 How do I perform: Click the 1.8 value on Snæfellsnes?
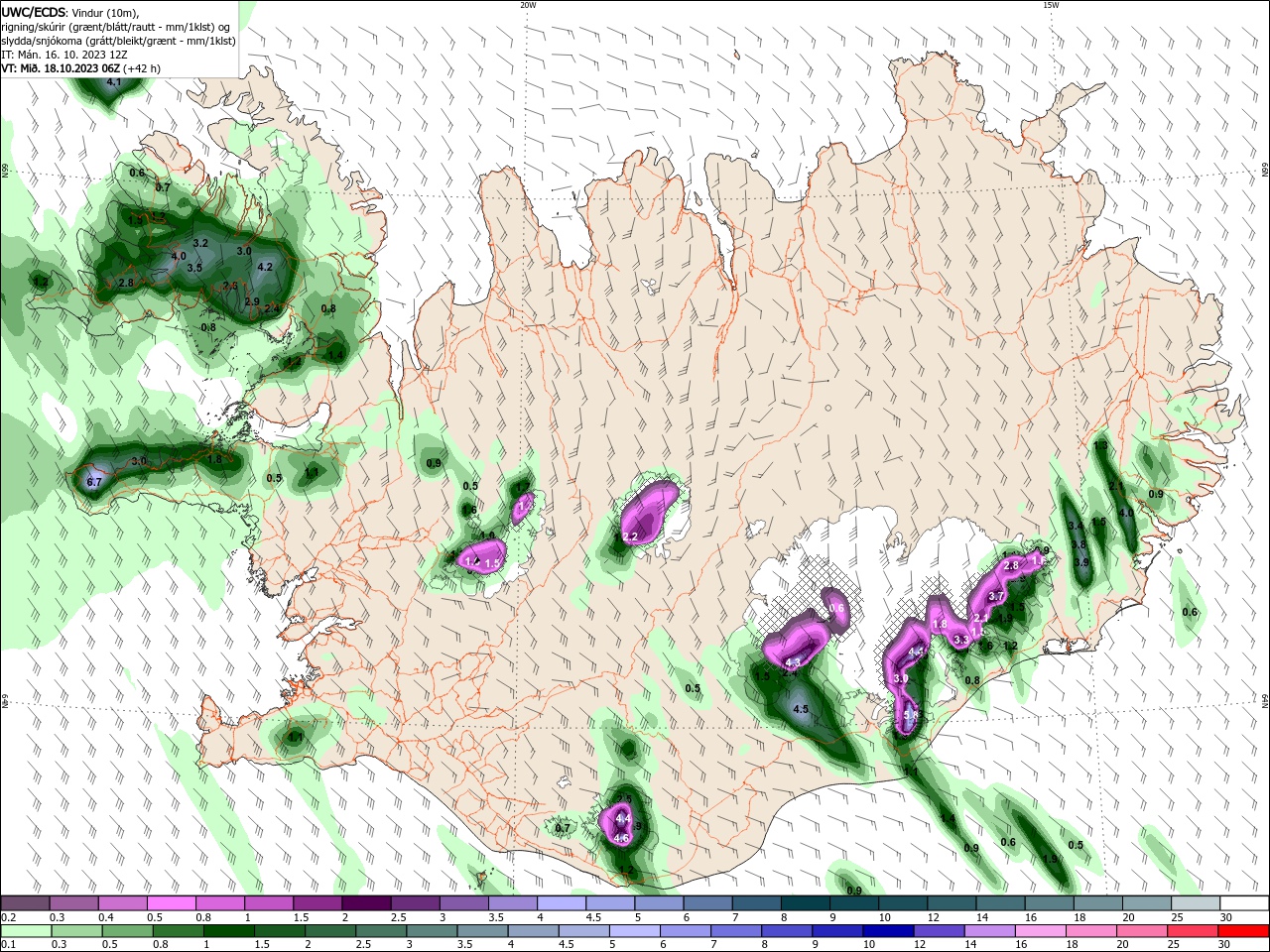(x=214, y=459)
